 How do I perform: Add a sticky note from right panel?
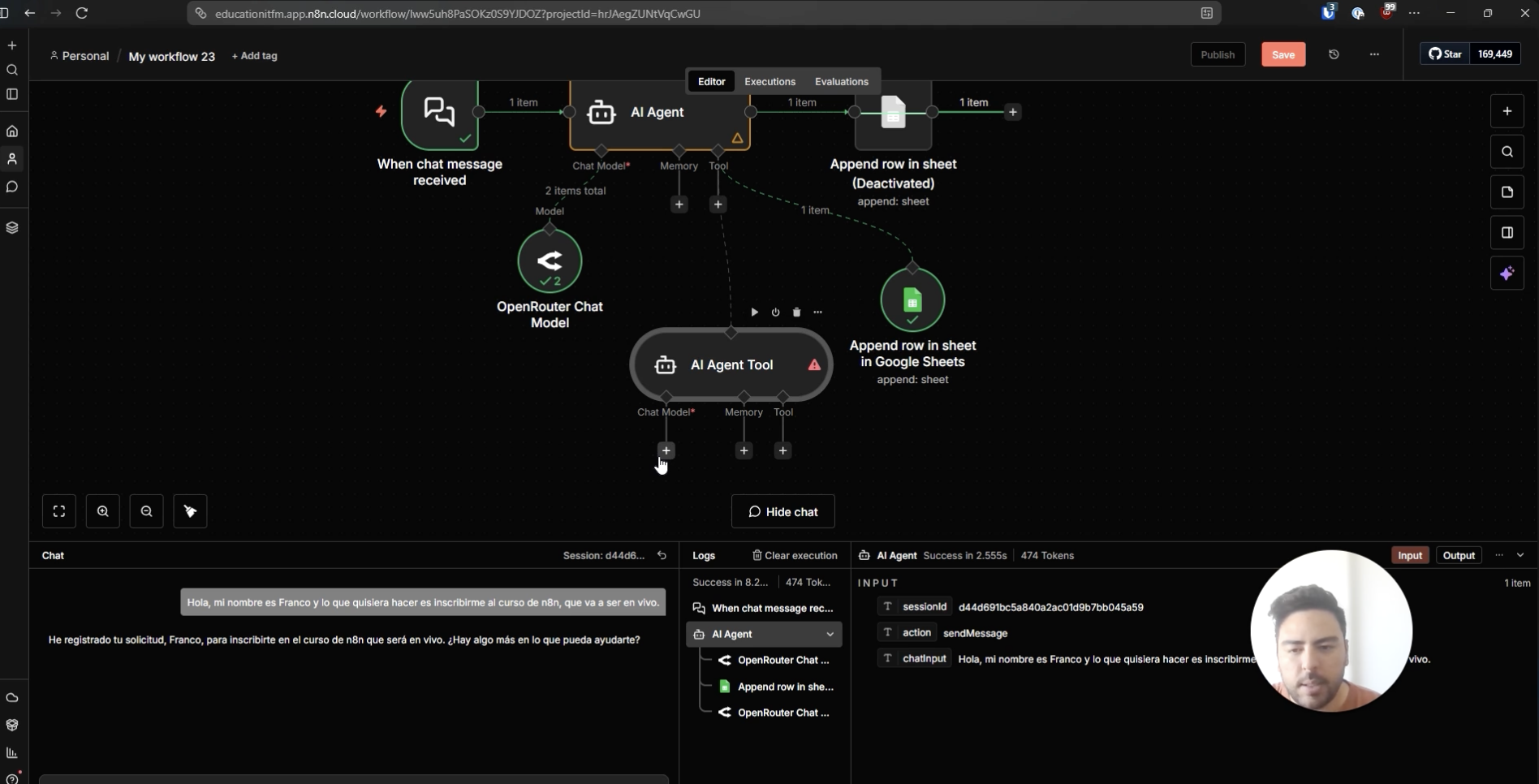pos(1507,192)
